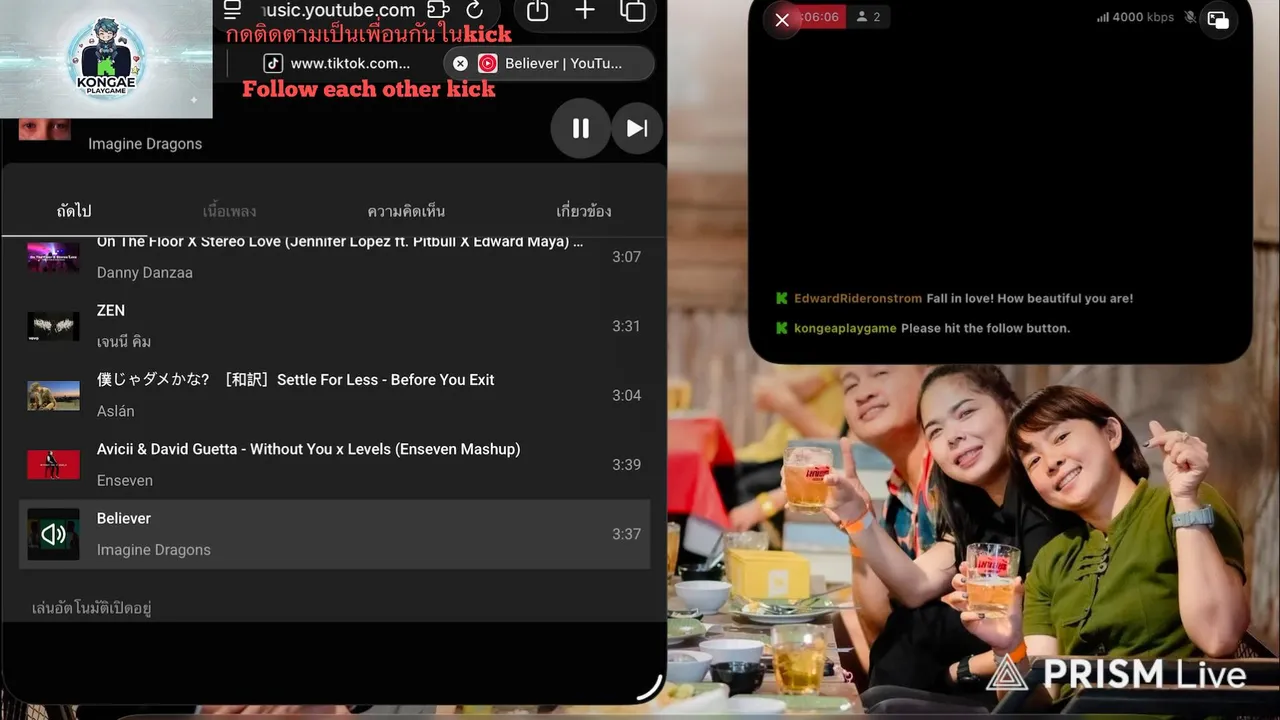Select the Believer track in queue
The image size is (1280, 720).
pyautogui.click(x=334, y=534)
